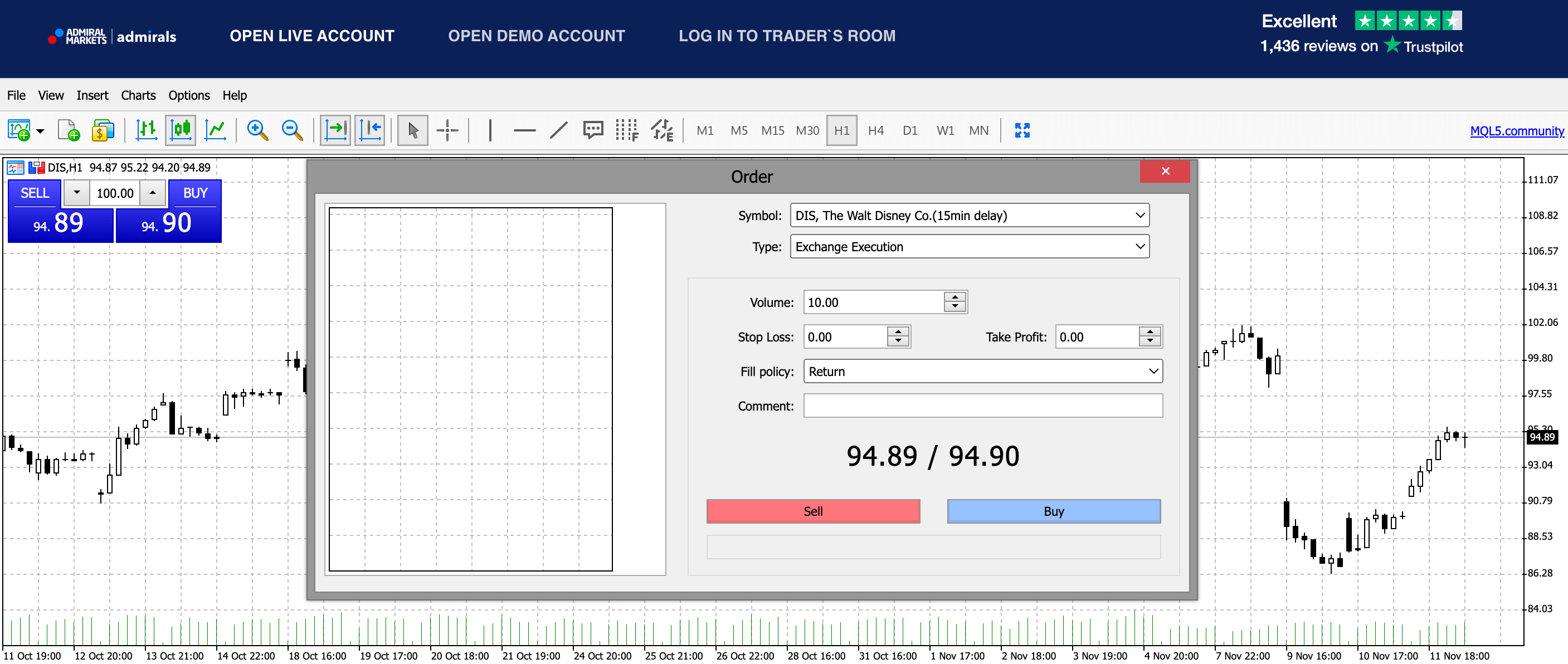Switch timeframe to M5
1568x664 pixels.
pyautogui.click(x=739, y=130)
